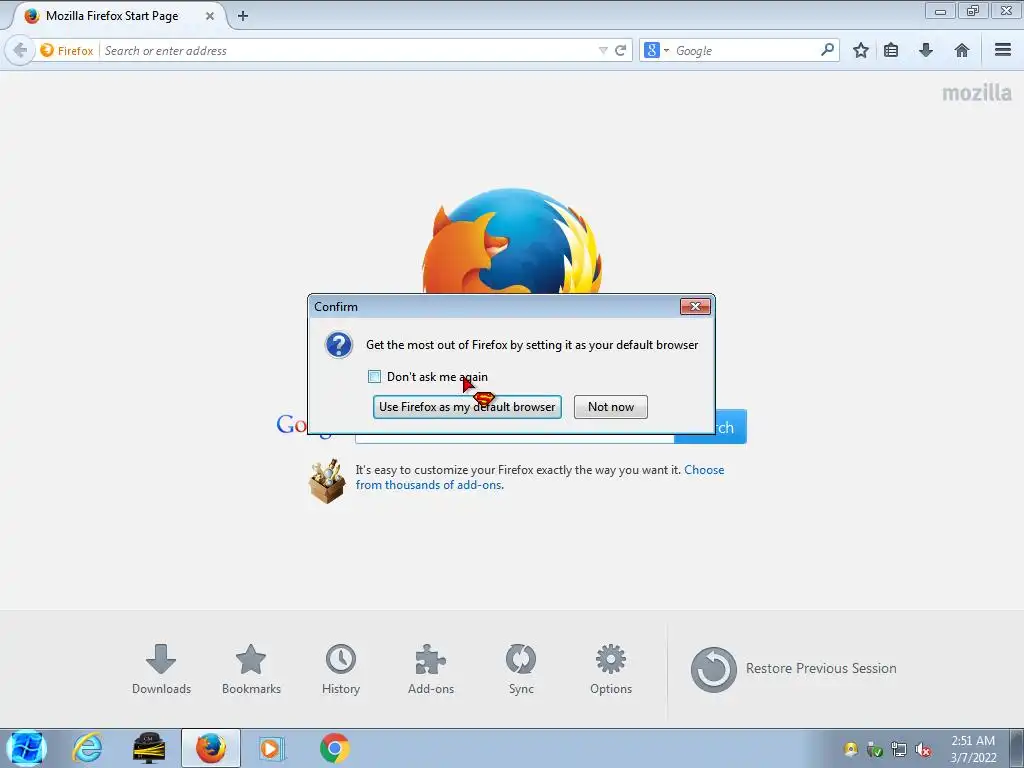Screen dimensions: 1024x768
Task: Open Bookmarks from the start page shortcuts
Action: (x=251, y=669)
